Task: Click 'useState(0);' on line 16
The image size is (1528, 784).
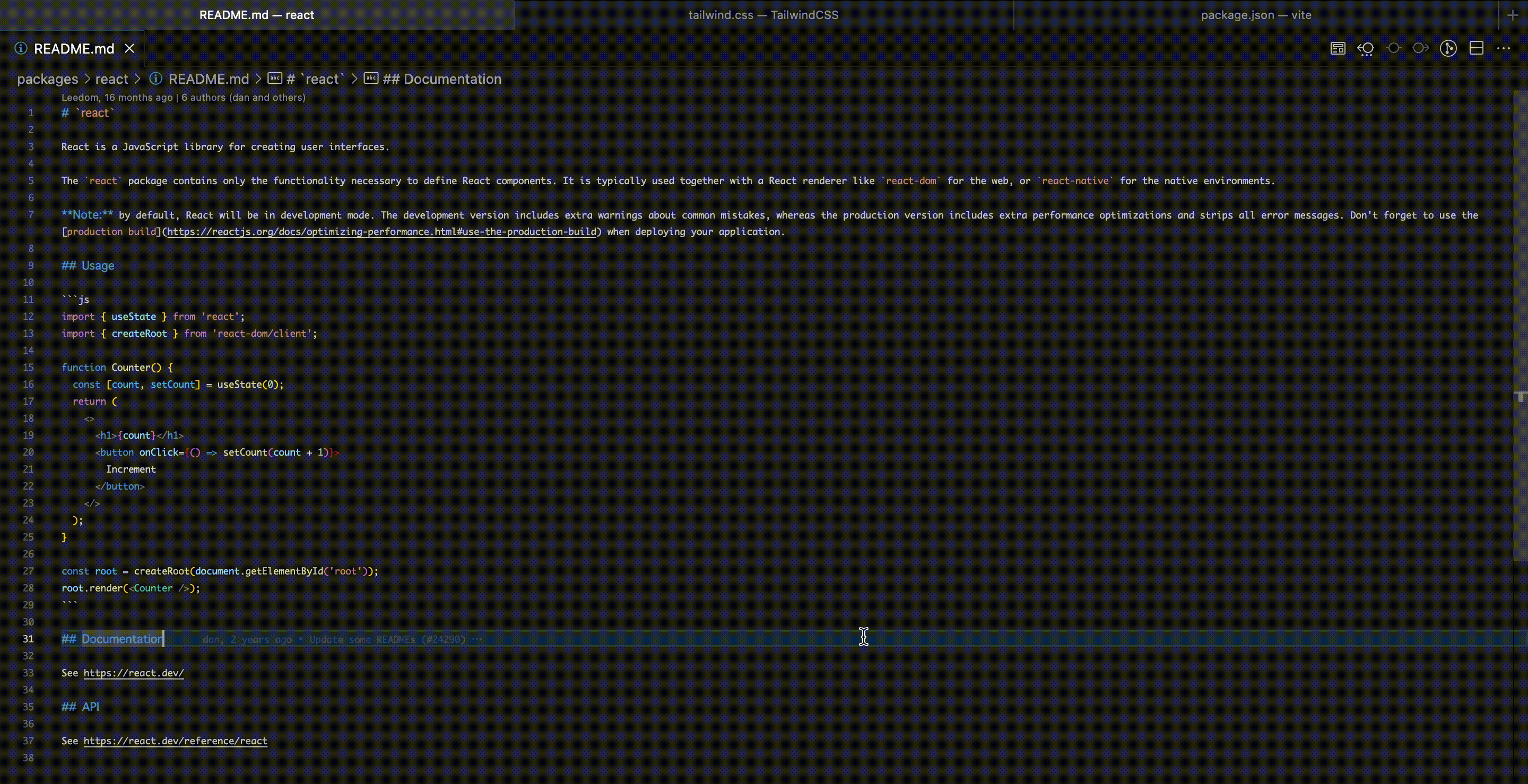Action: coord(250,384)
